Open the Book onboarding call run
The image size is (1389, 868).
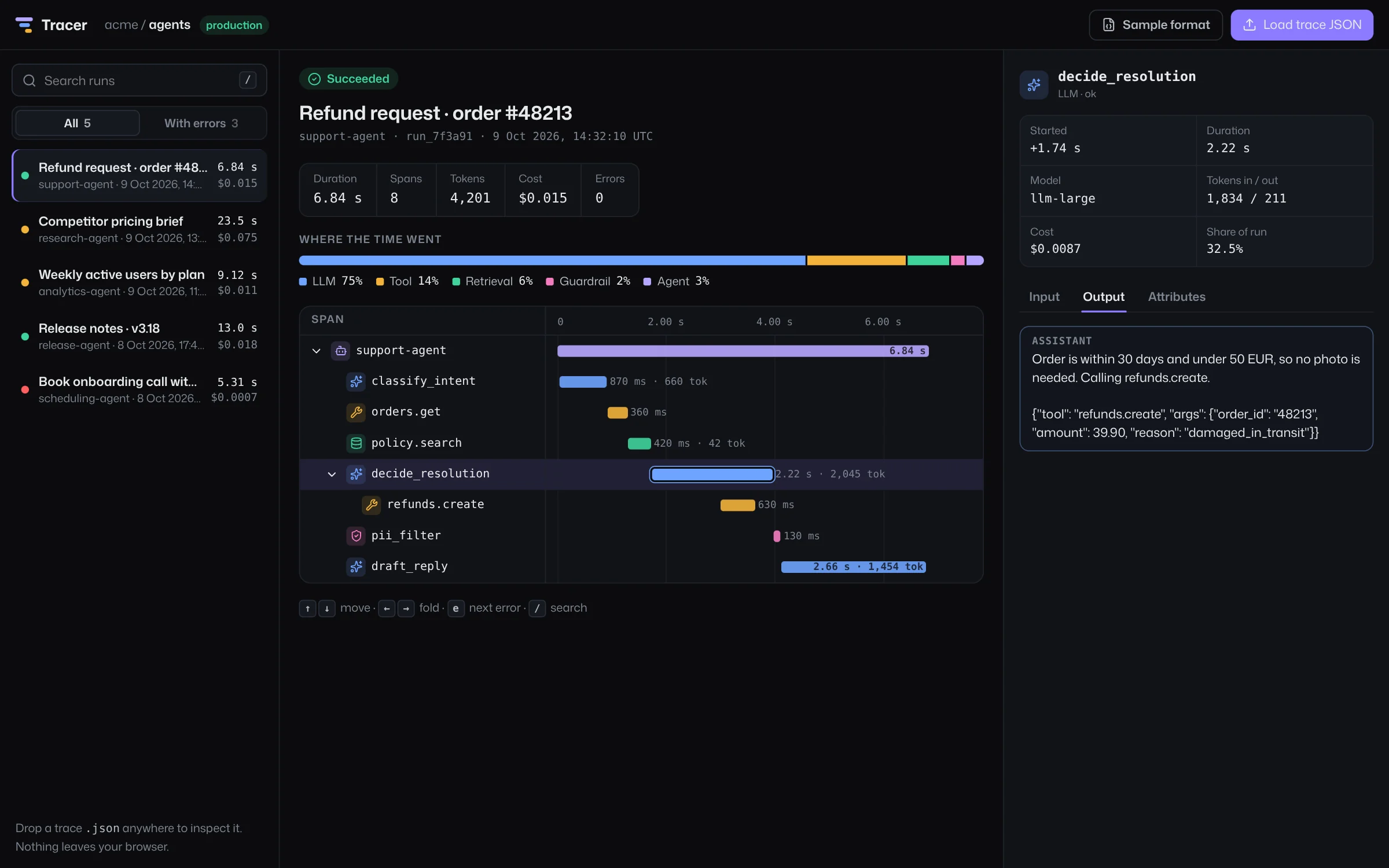tap(139, 390)
